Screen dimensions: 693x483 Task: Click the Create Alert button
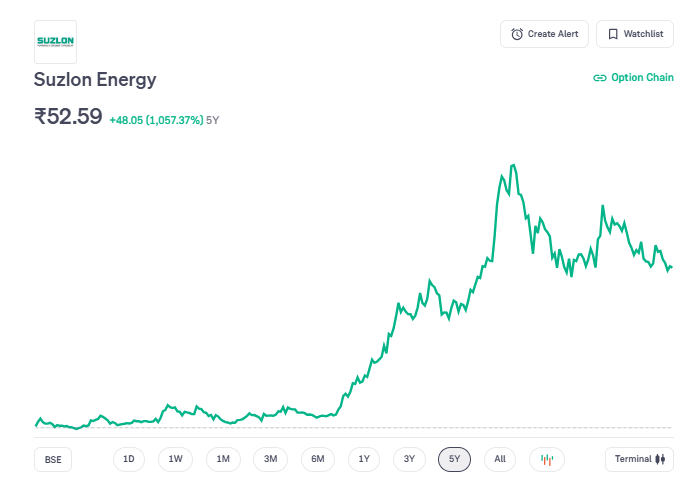pyautogui.click(x=544, y=34)
